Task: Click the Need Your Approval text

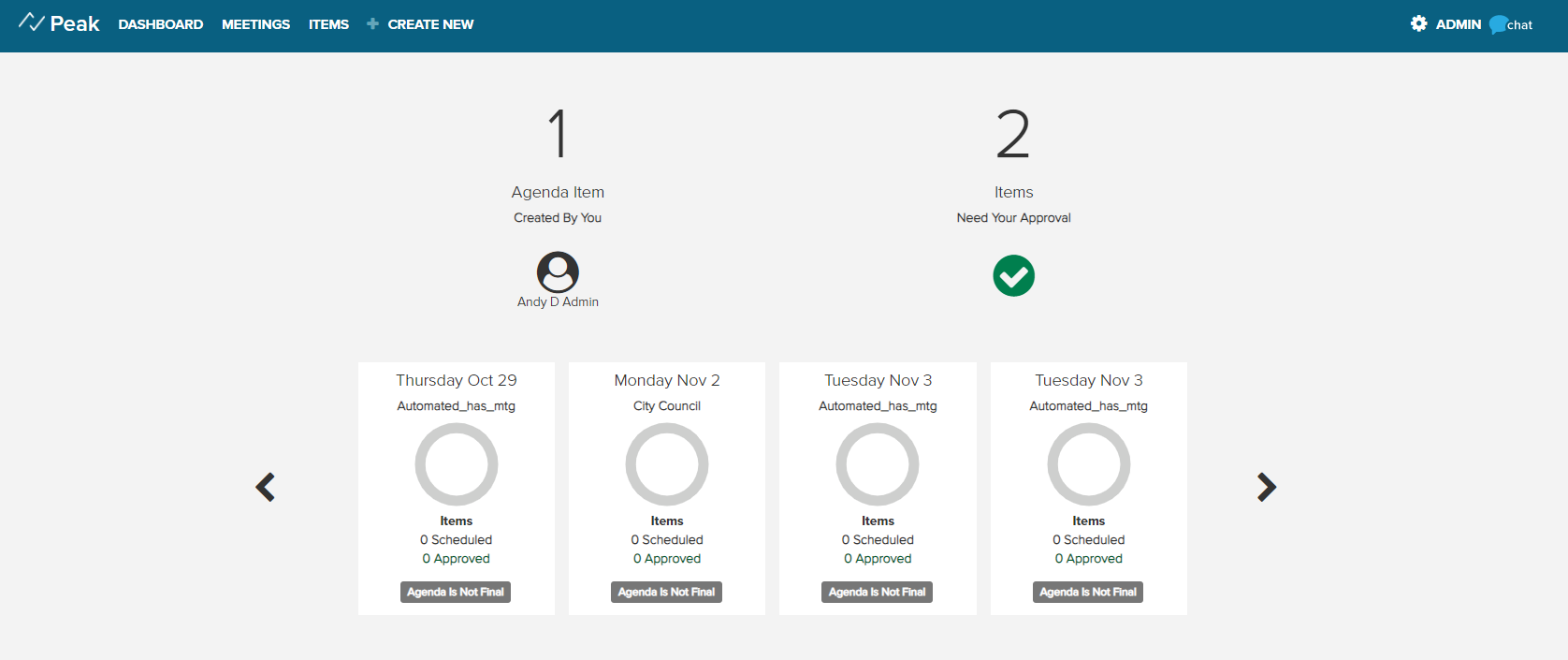Action: tap(1013, 218)
